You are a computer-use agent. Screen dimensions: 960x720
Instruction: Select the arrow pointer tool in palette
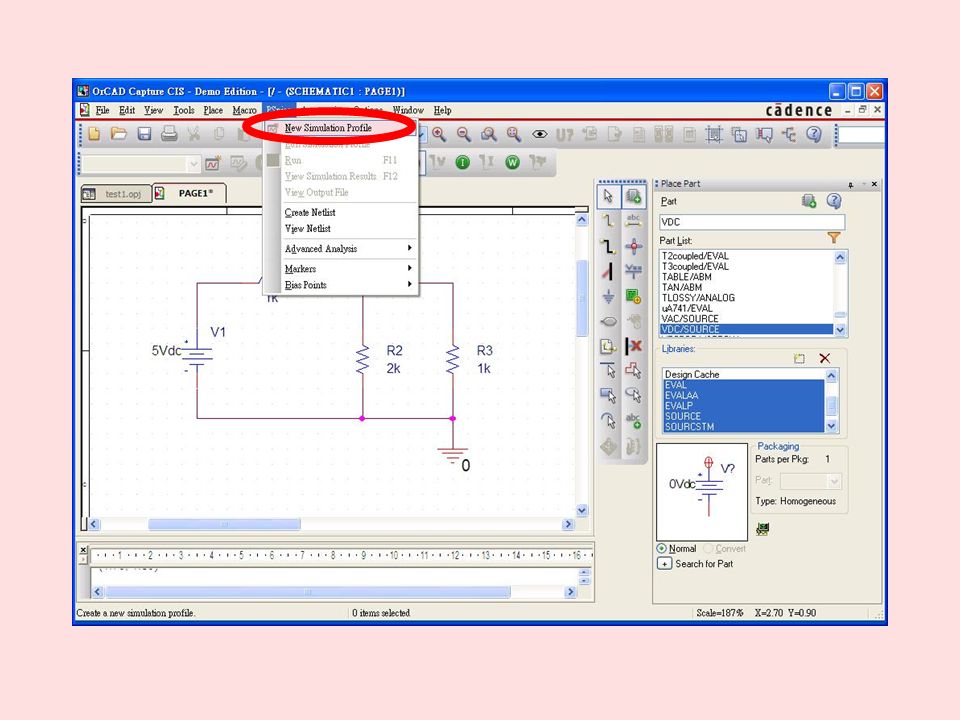(x=608, y=196)
